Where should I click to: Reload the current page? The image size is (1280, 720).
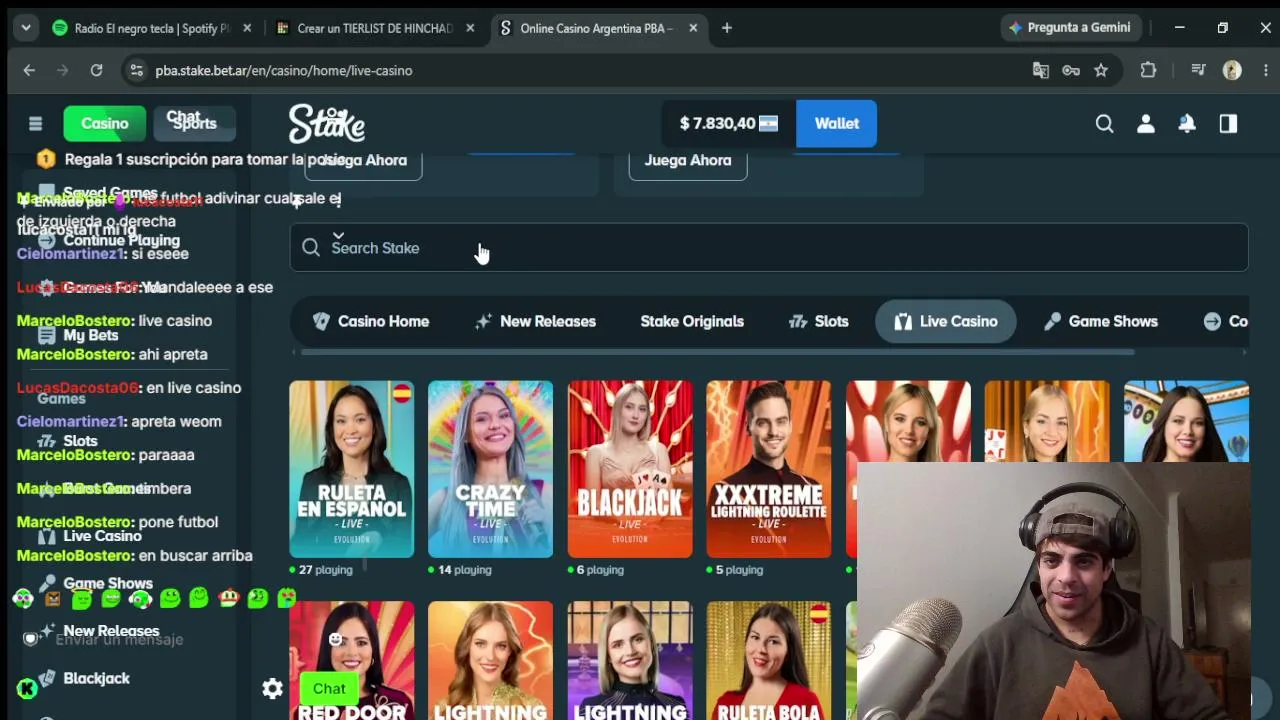click(96, 70)
